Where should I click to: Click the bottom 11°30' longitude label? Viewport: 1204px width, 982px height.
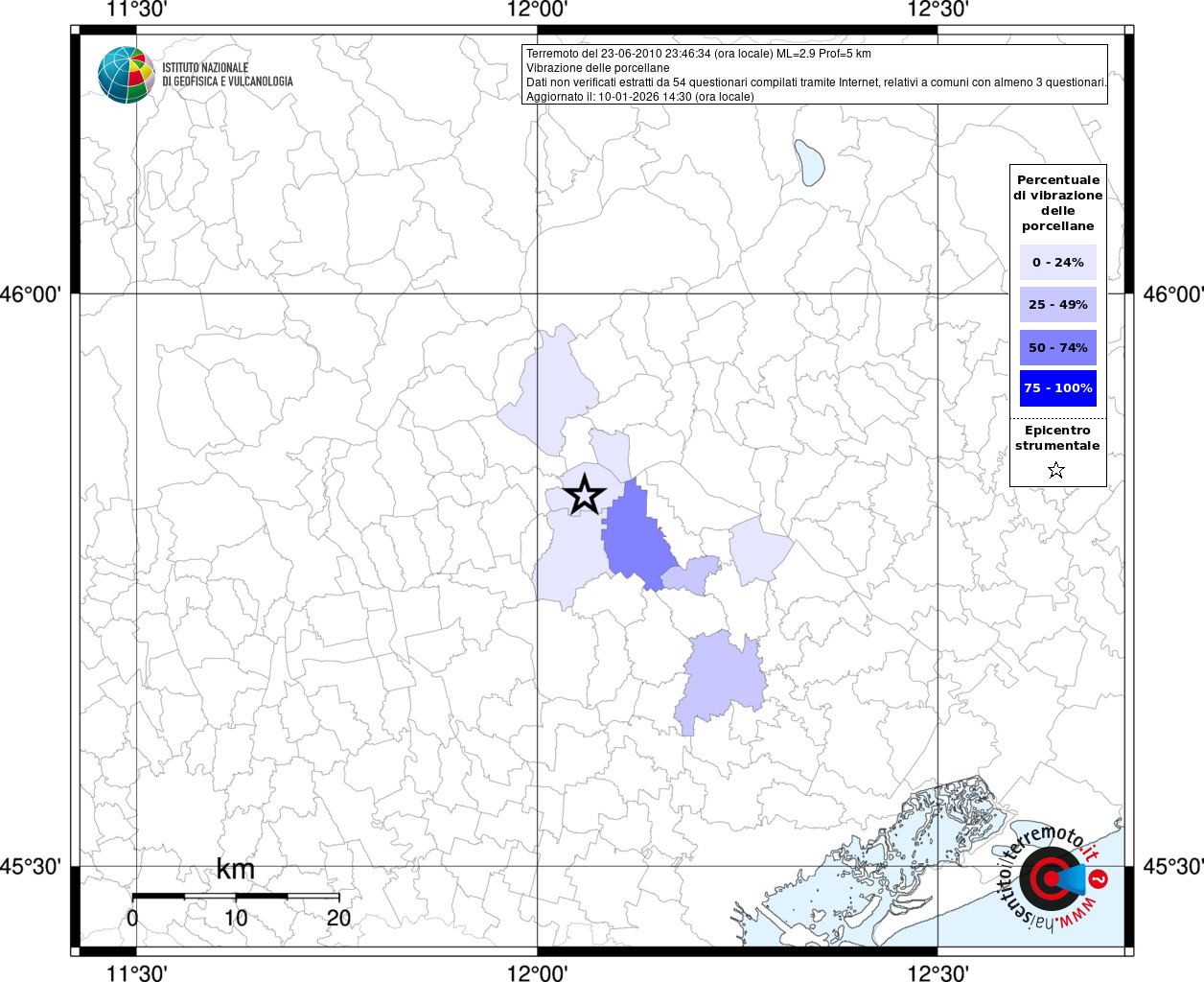pos(137,972)
